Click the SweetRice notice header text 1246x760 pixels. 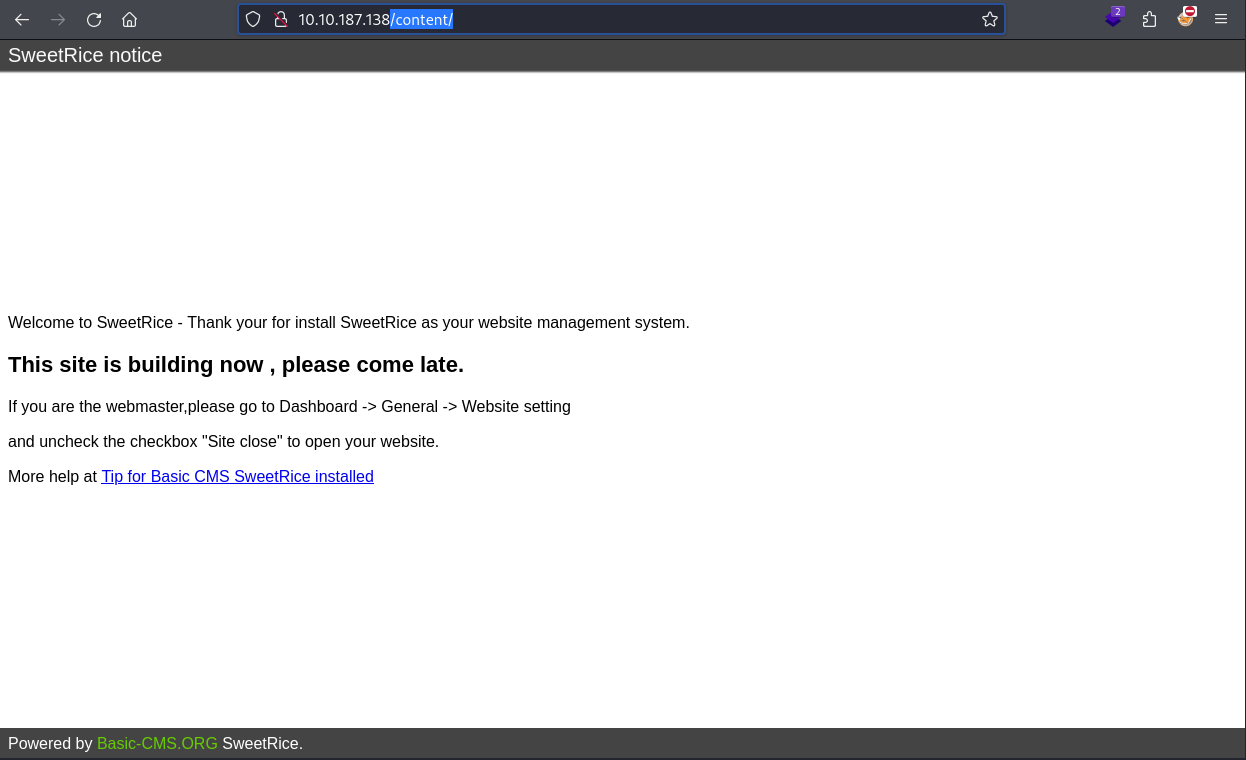point(85,56)
